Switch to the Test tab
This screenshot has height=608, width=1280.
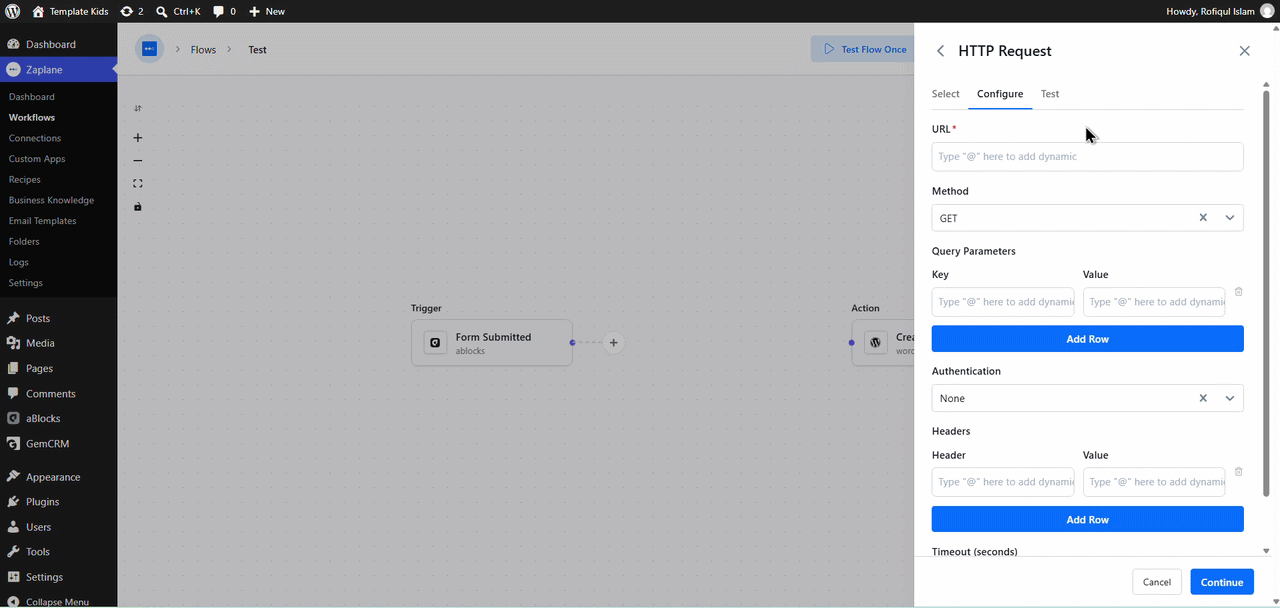pos(1049,94)
